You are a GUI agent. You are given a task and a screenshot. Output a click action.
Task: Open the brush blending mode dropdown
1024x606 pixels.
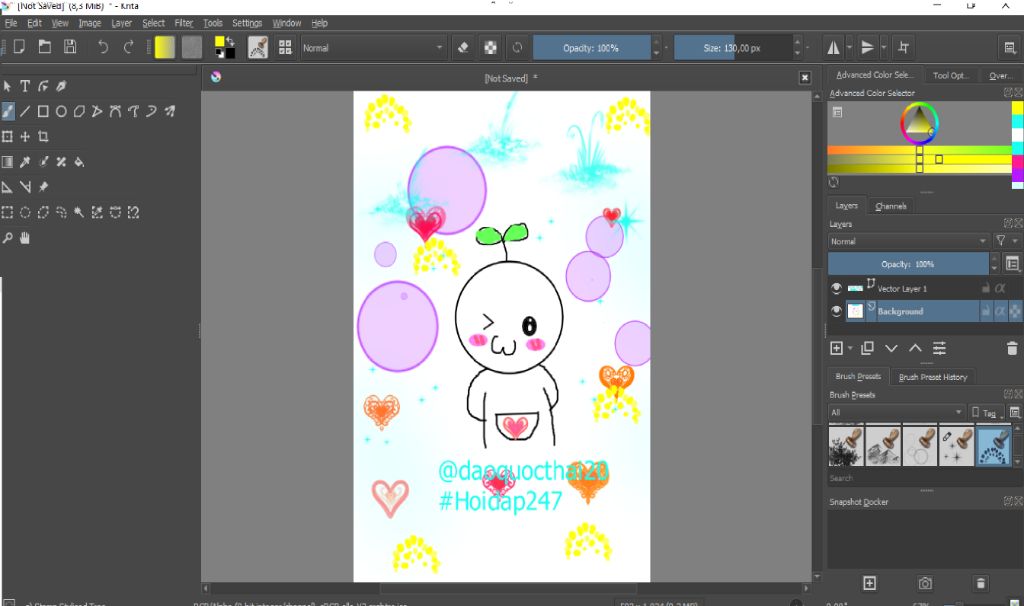coord(372,48)
